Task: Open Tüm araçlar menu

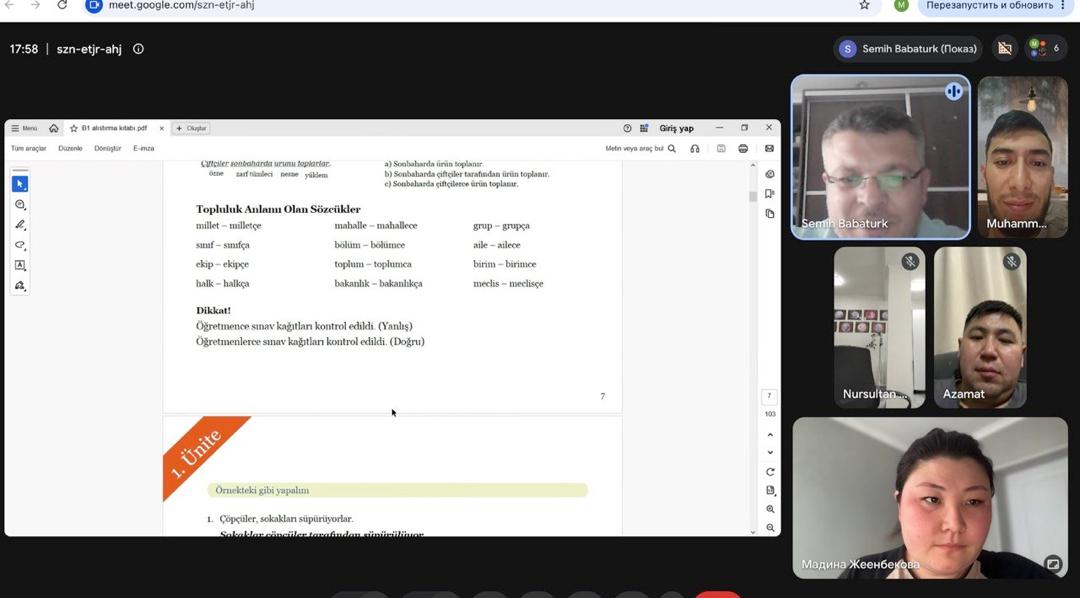Action: (28, 148)
